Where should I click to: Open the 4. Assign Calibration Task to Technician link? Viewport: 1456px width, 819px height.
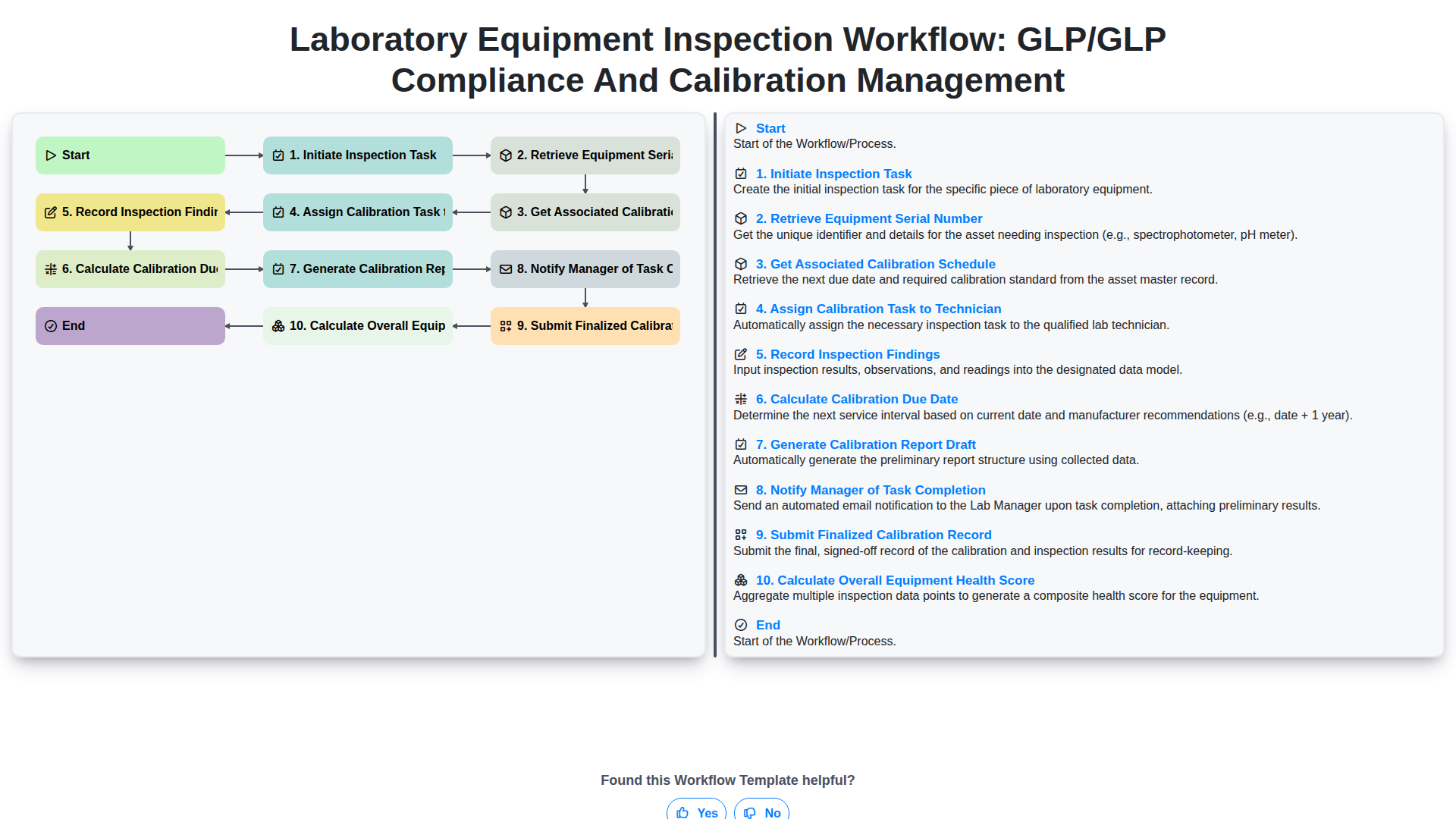[x=878, y=309]
